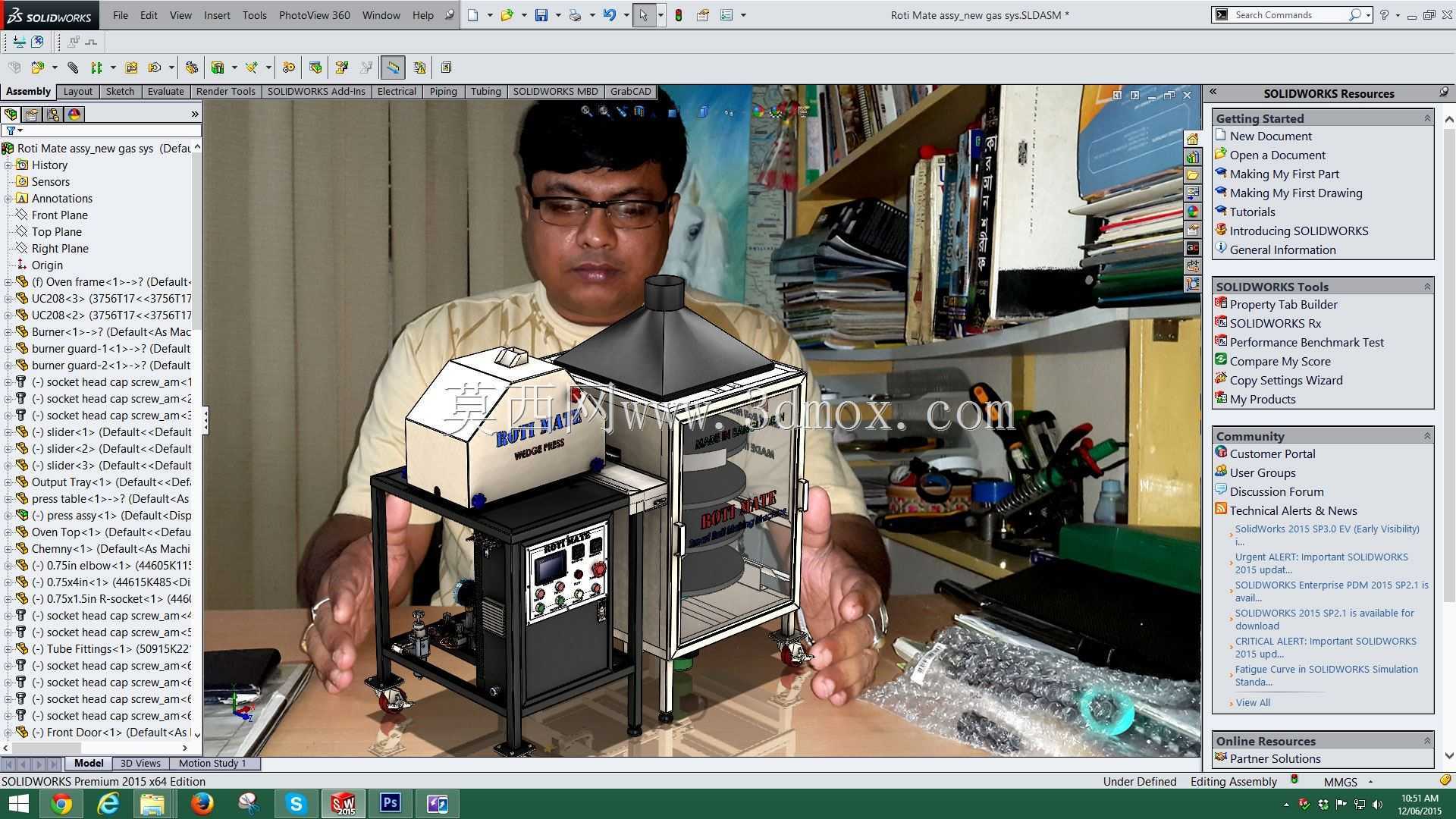Screen dimensions: 1456x819
Task: Collapse the Getting Started section chevron
Action: pos(1427,118)
